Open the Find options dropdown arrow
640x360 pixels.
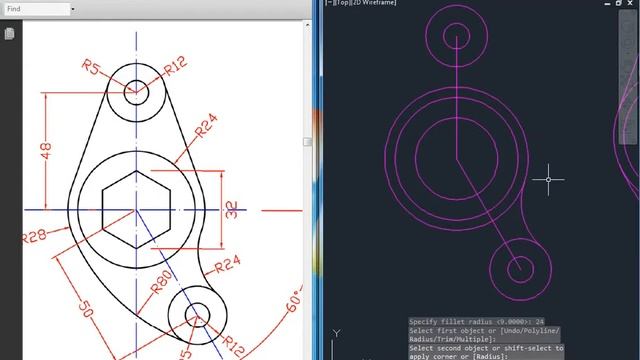(x=73, y=9)
